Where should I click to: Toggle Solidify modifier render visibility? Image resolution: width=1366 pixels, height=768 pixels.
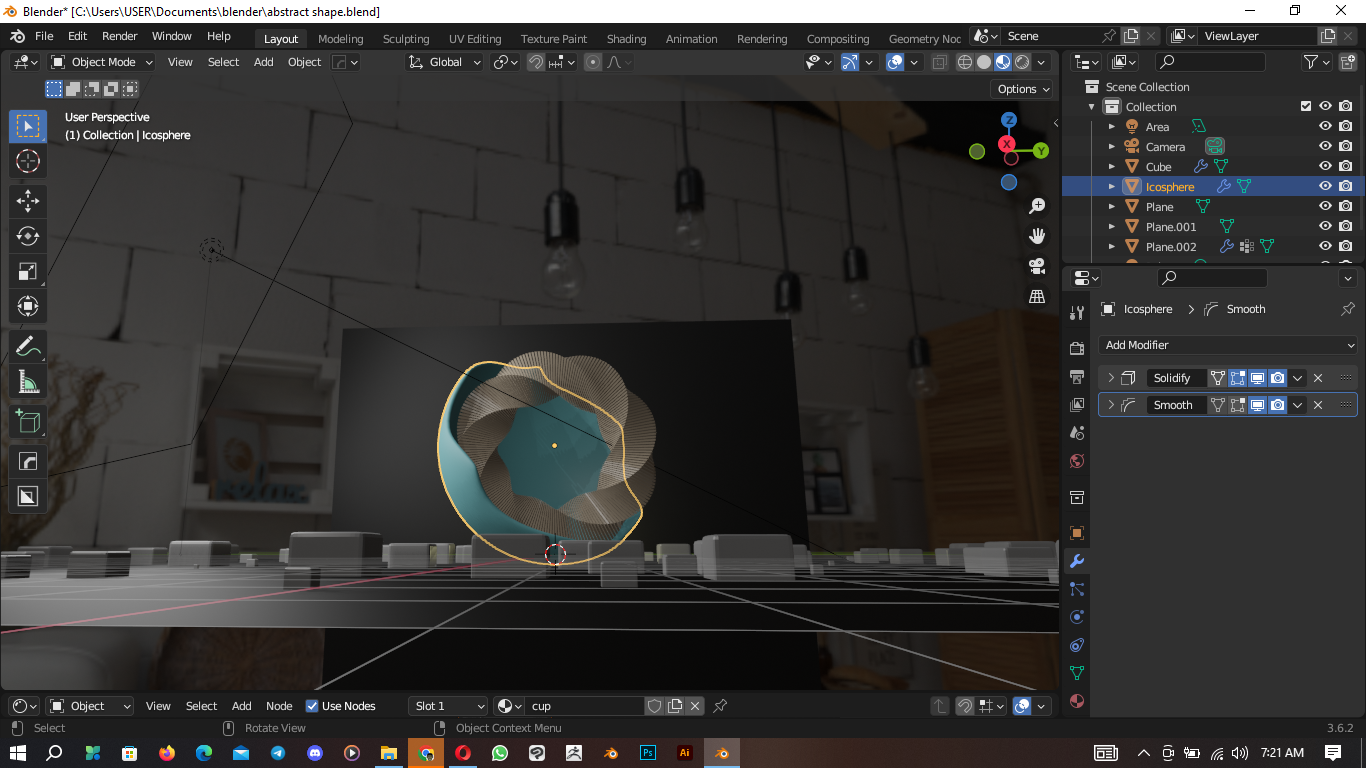(x=1277, y=378)
